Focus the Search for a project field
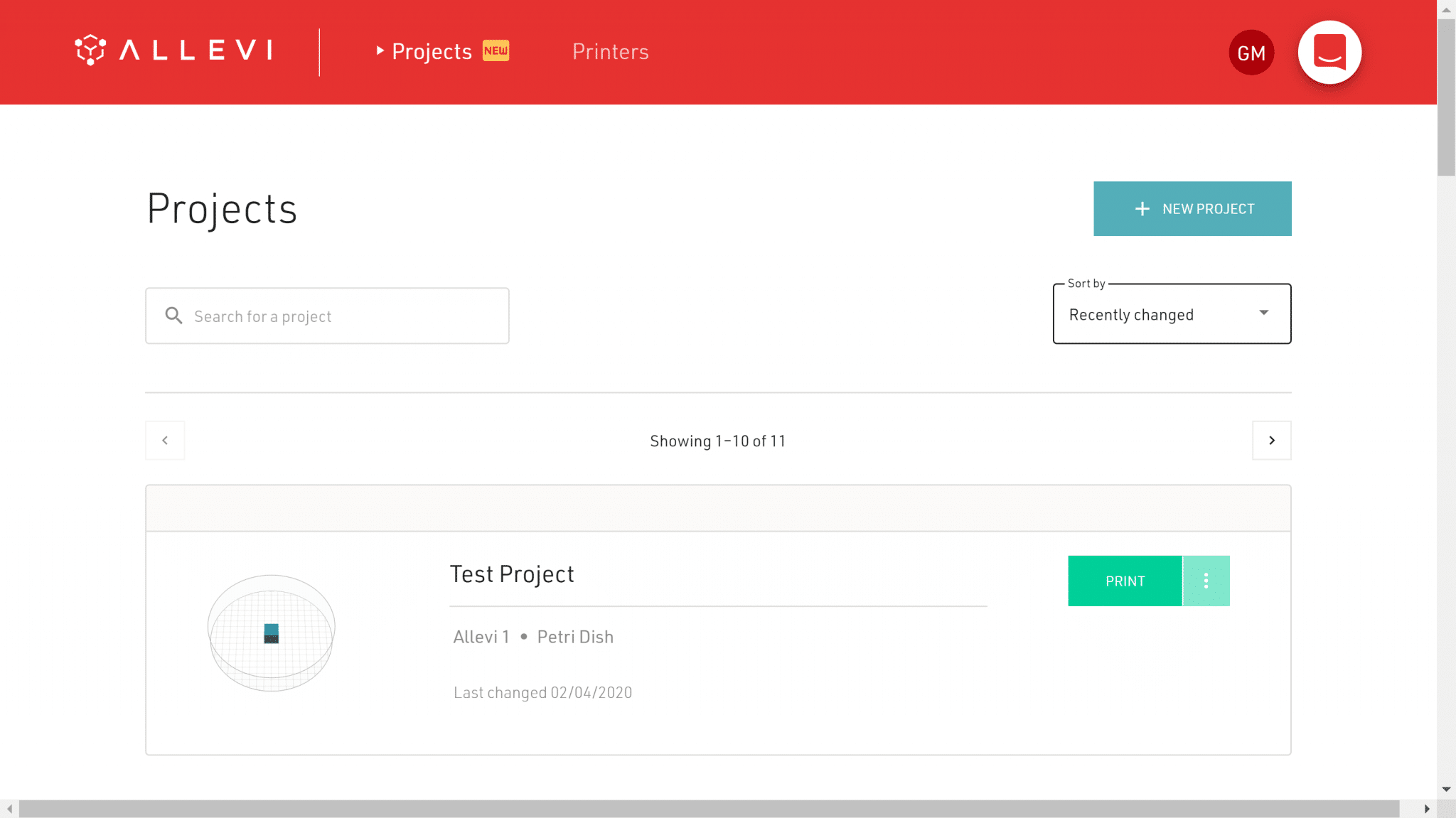Image resolution: width=1456 pixels, height=818 pixels. [x=327, y=316]
